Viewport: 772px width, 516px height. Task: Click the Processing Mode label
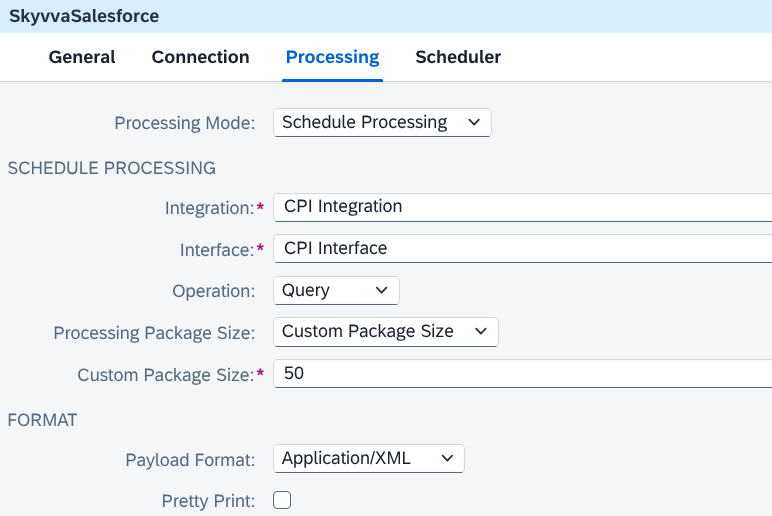185,123
